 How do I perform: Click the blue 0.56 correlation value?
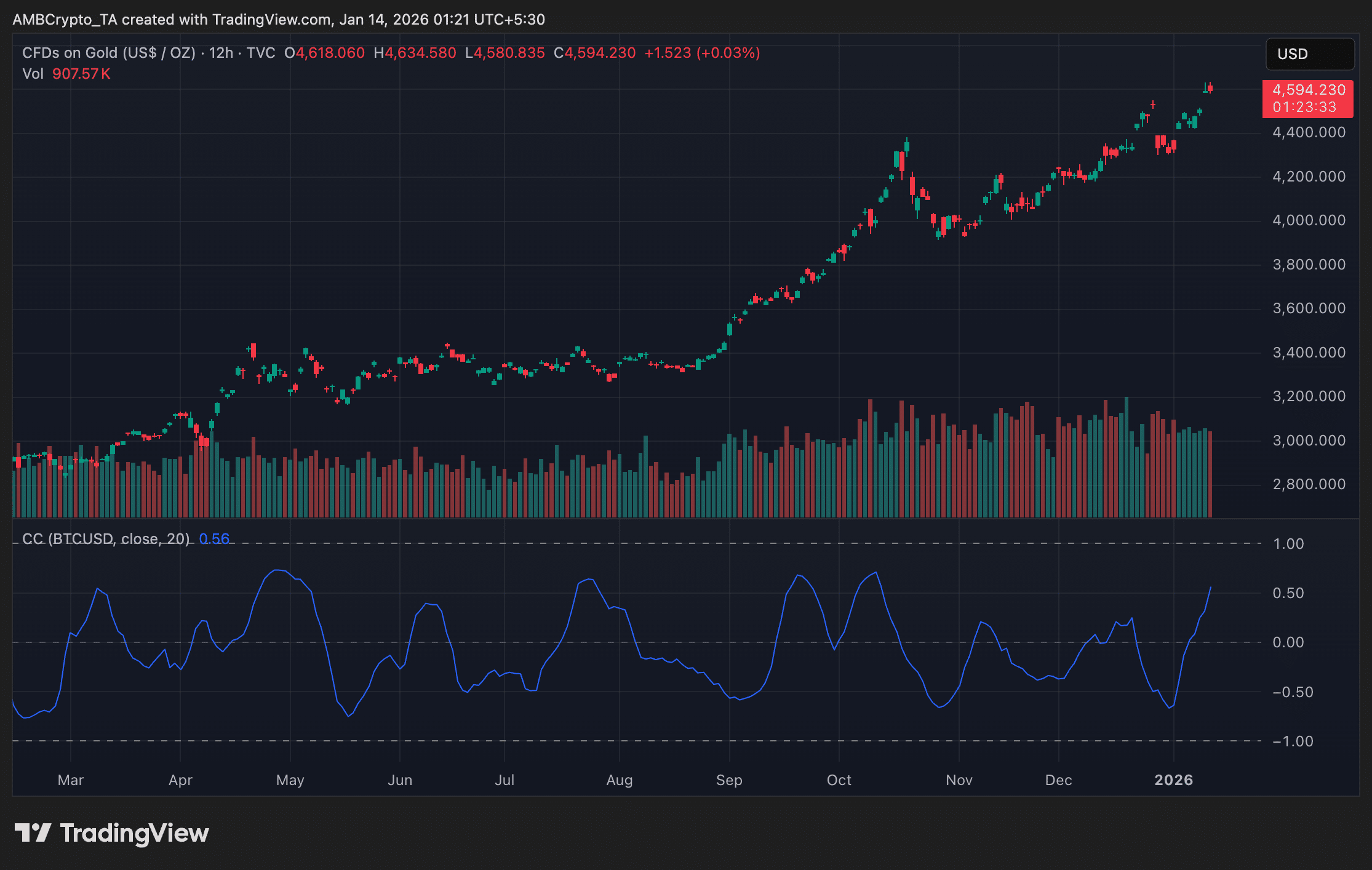tap(214, 539)
